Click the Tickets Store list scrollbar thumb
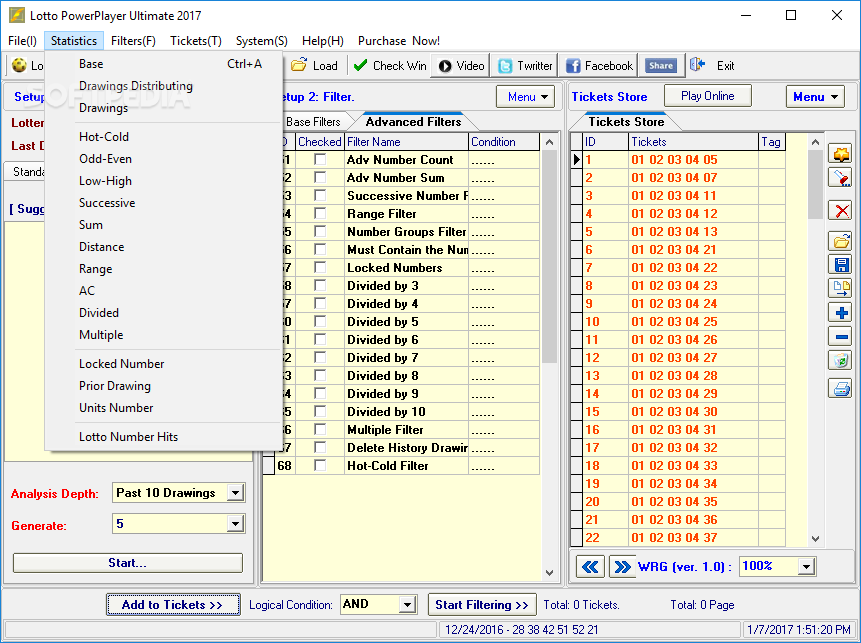Viewport: 861px width, 643px height. tap(815, 184)
